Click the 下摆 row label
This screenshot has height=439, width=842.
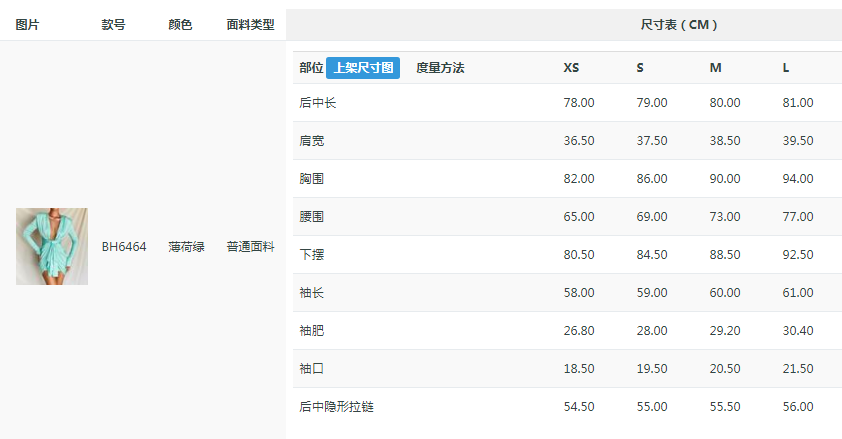[312, 254]
